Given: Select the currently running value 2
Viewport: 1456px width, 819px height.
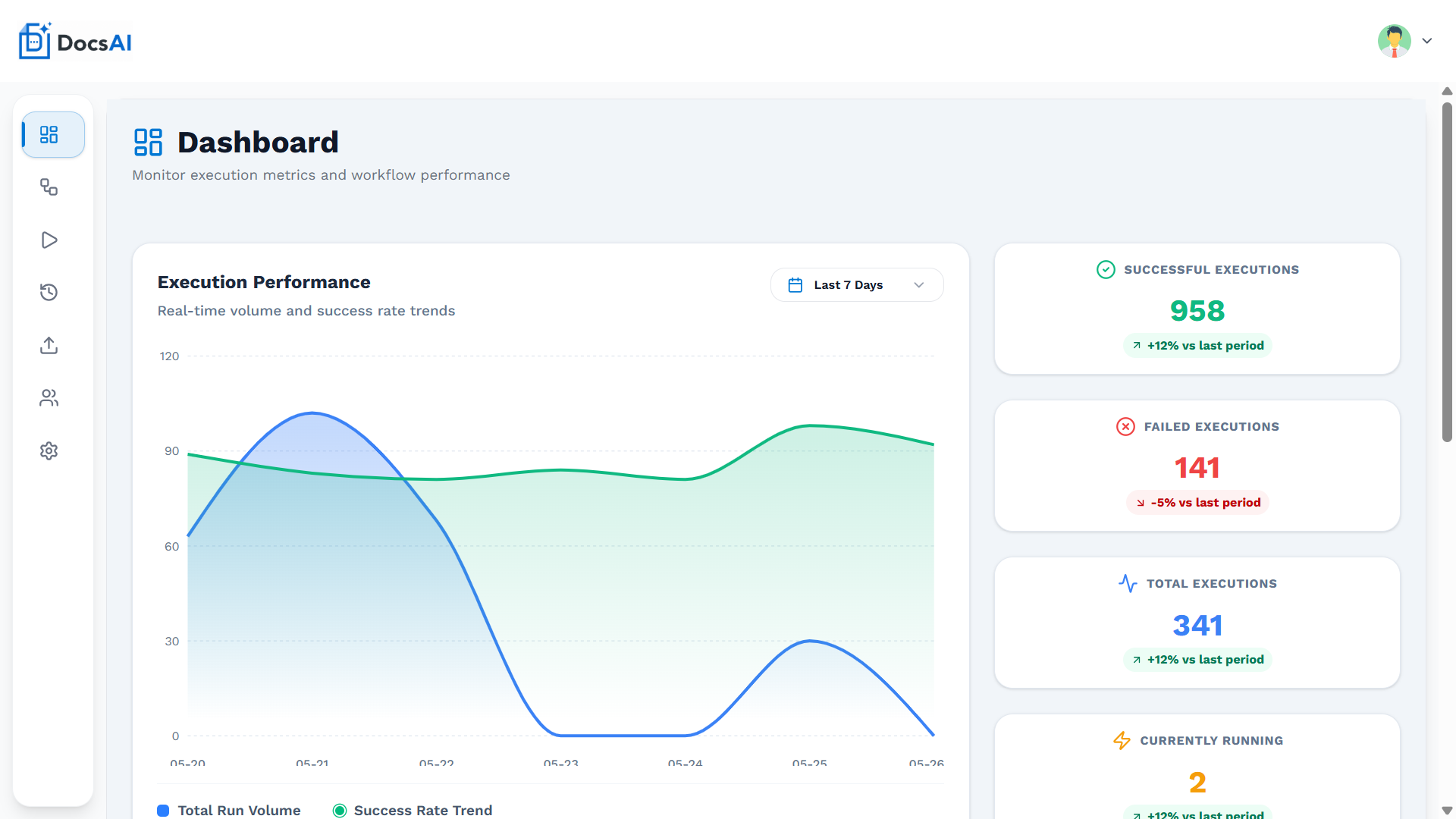Looking at the screenshot, I should (1197, 783).
